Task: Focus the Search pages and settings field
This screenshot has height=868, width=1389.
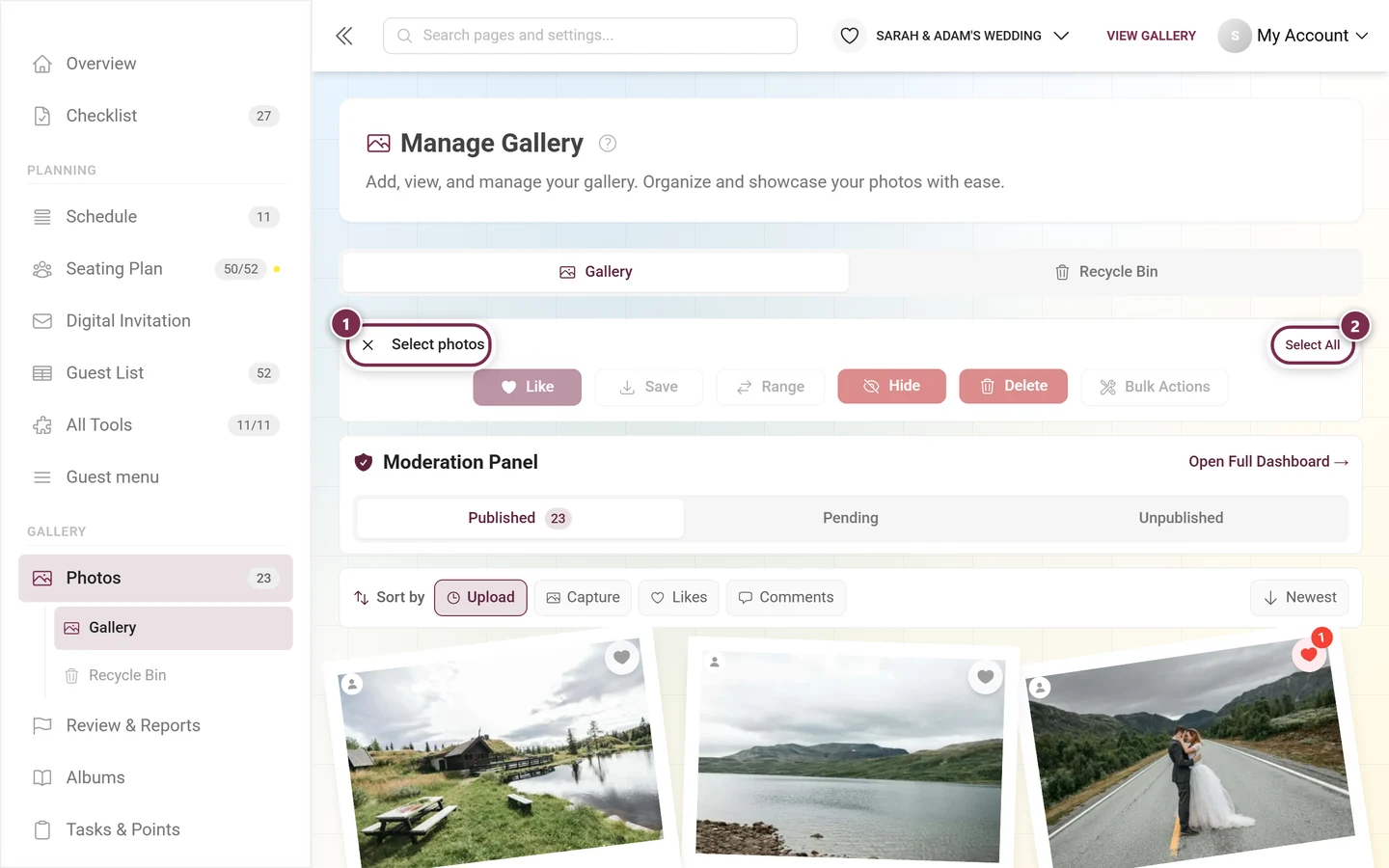Action: point(590,36)
